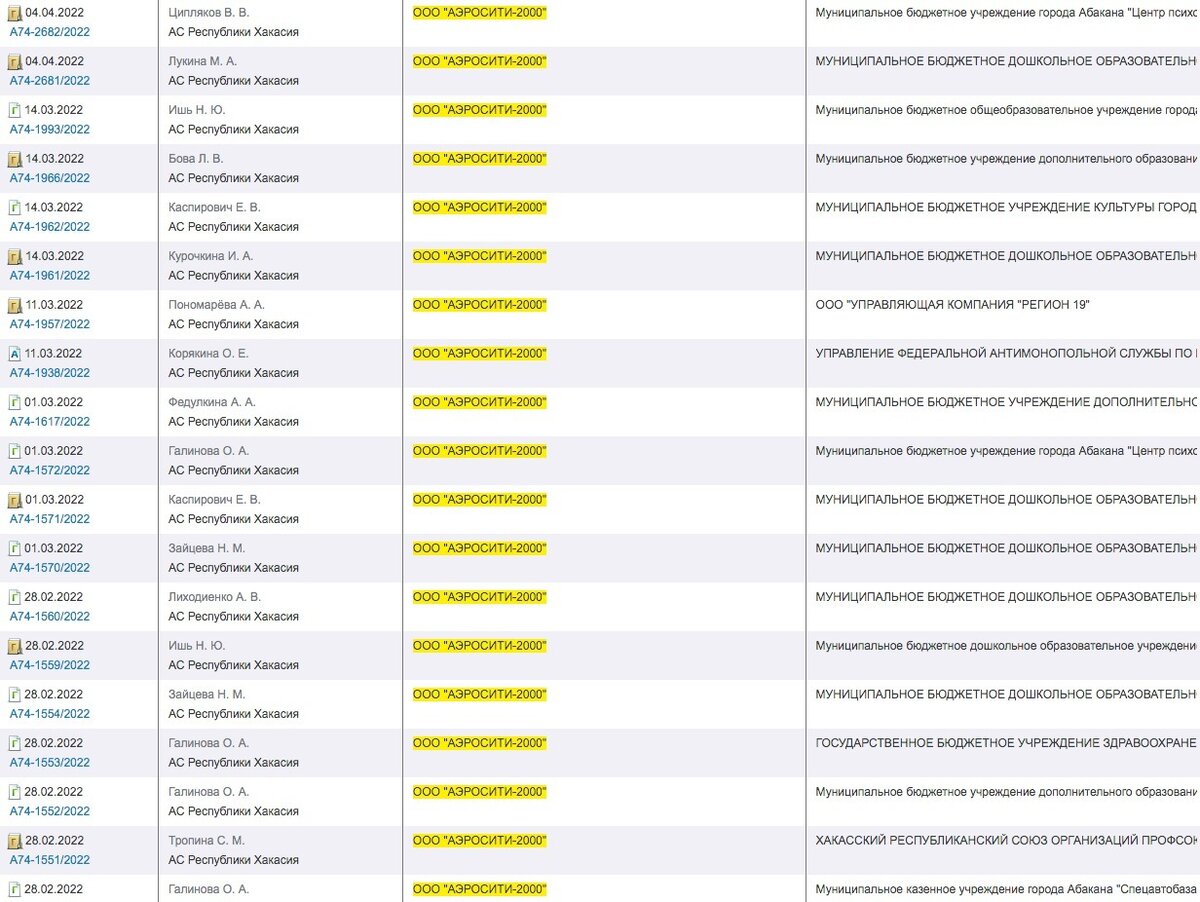The width and height of the screenshot is (1200, 902).
Task: Select the icon beside case A74-1570/2022
Action: click(15, 549)
